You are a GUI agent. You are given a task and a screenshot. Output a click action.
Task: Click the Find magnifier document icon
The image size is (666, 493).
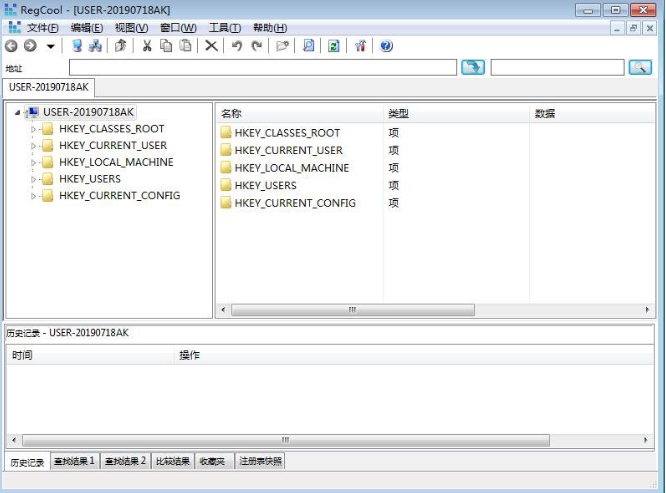point(309,46)
